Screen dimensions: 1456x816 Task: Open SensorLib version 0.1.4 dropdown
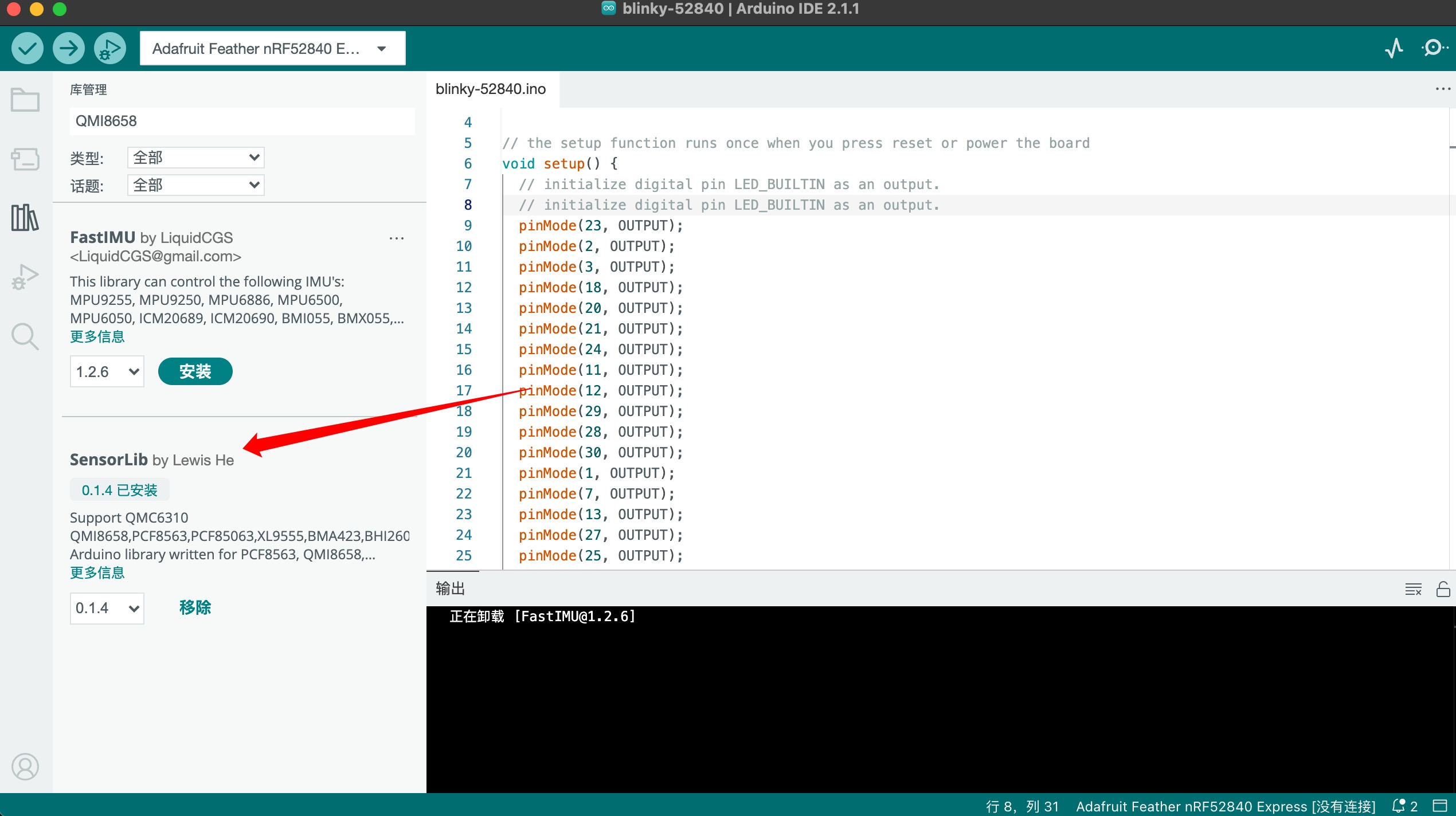tap(107, 608)
